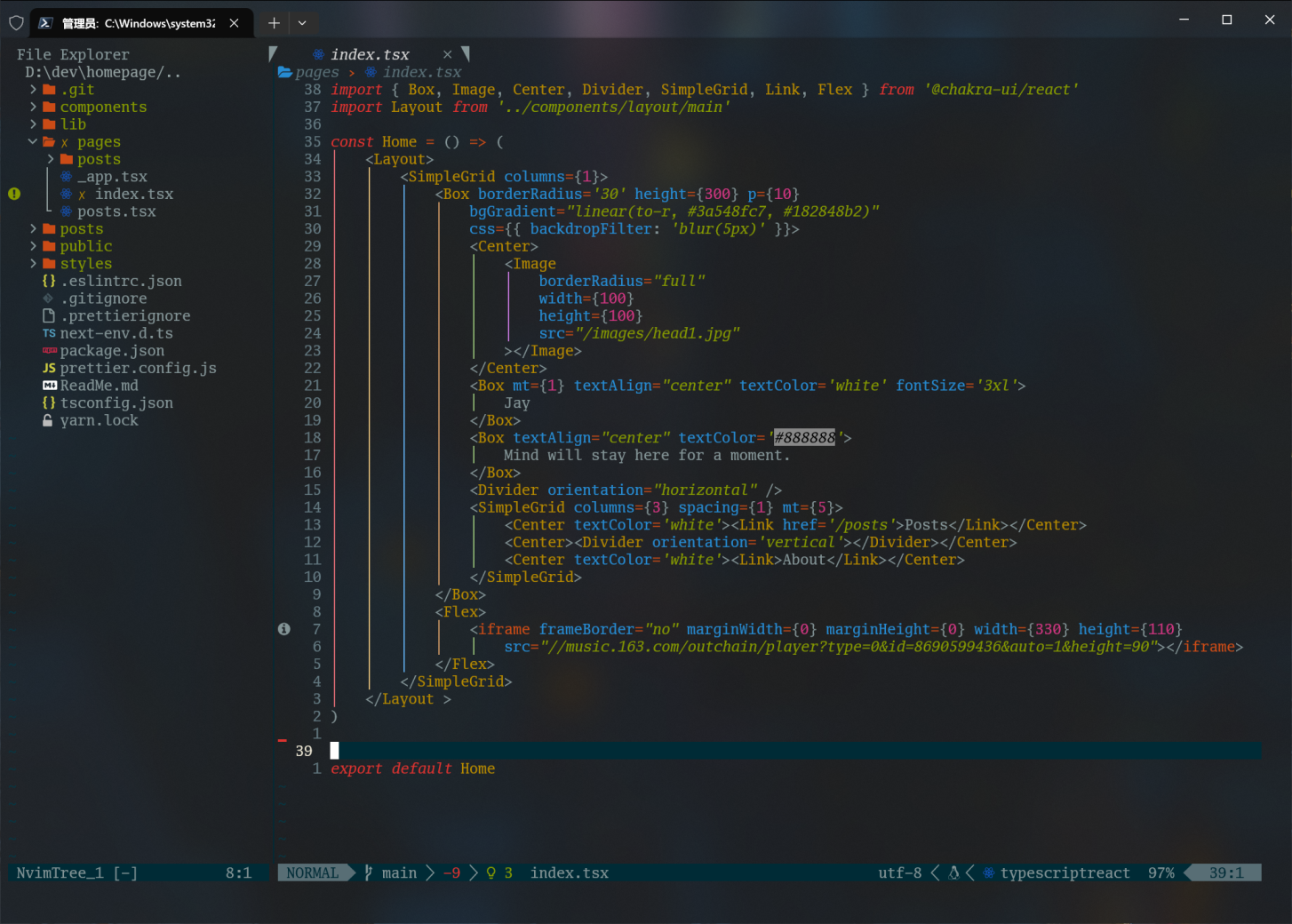Image resolution: width=1292 pixels, height=924 pixels.
Task: Click the index.tsx breadcrumb entry
Action: [422, 72]
